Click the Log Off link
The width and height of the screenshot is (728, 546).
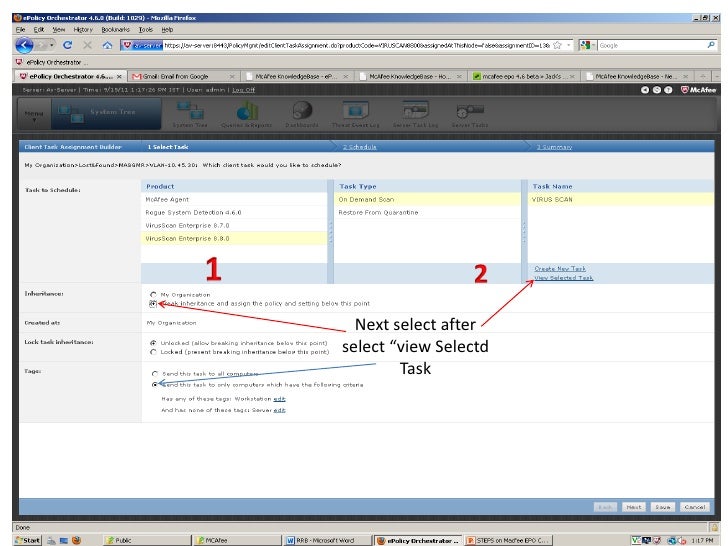[243, 90]
